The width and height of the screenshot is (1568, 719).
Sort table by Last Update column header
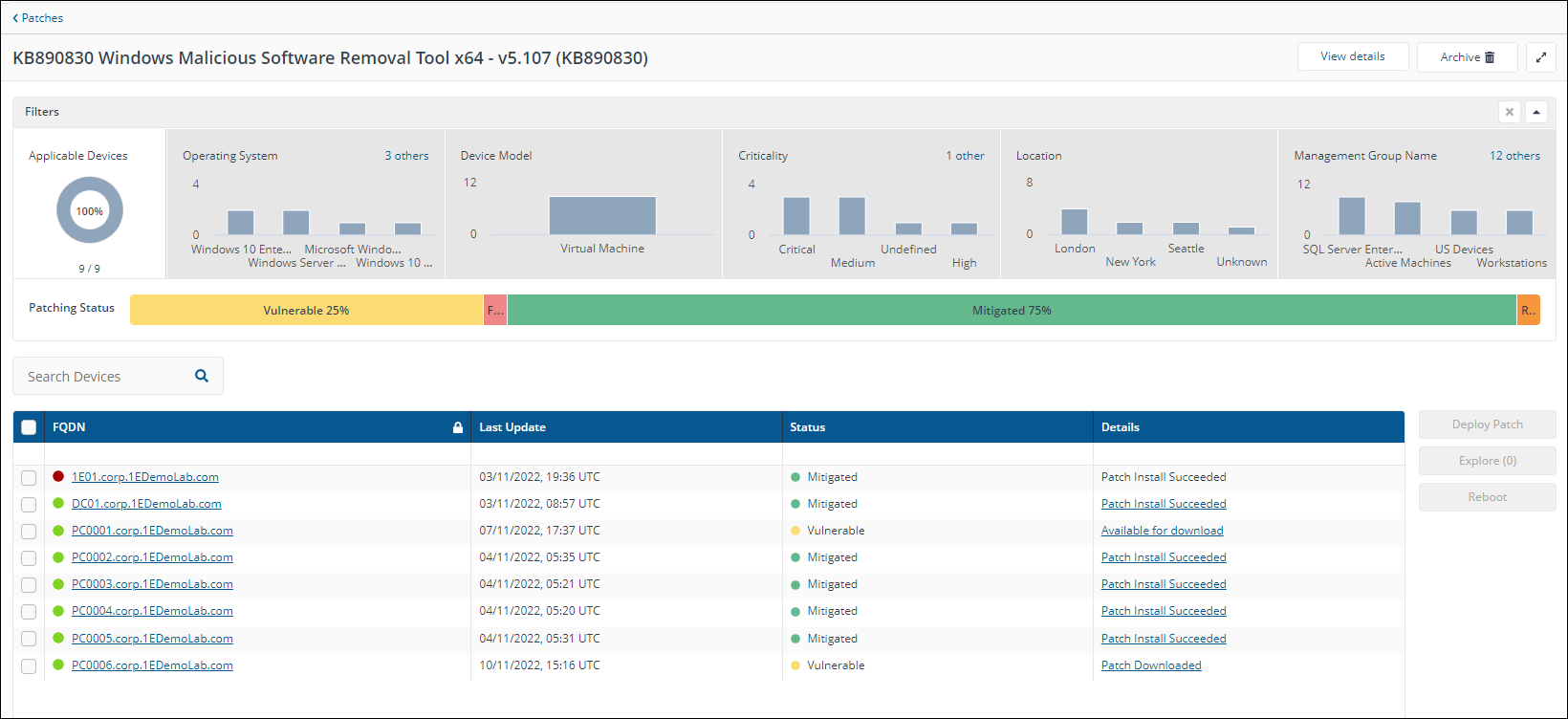pos(512,427)
